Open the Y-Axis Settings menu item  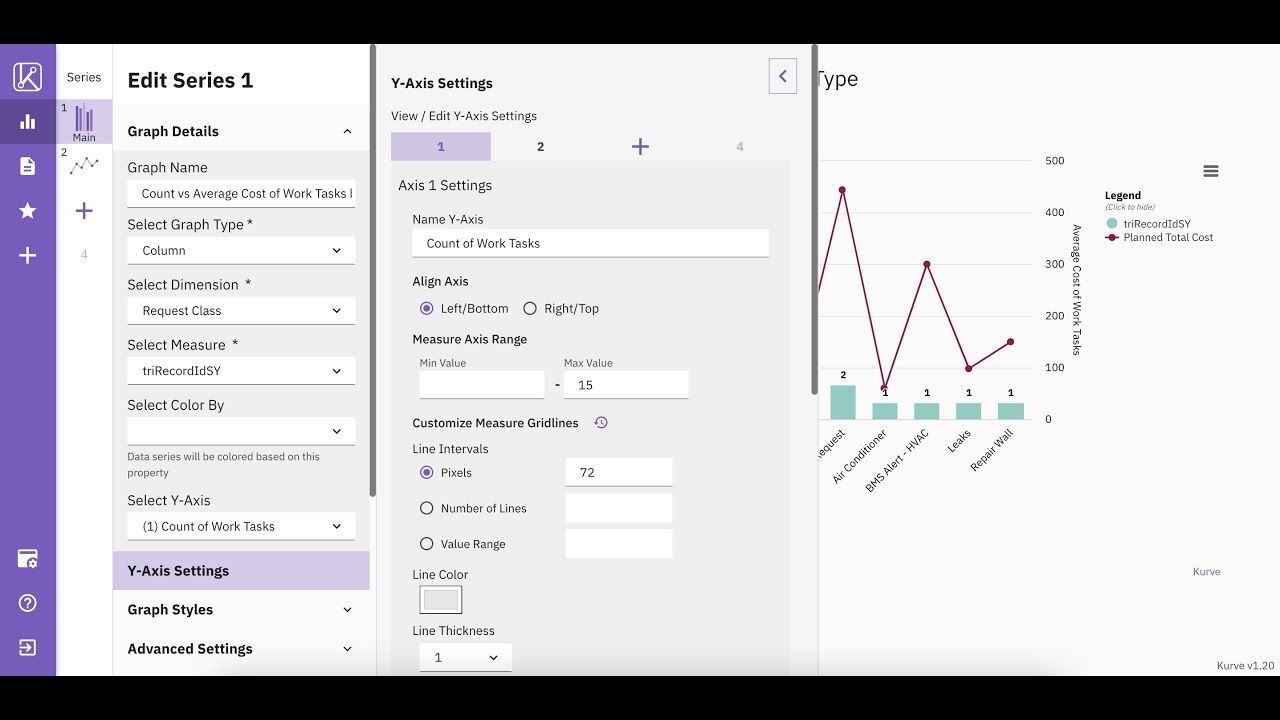tap(241, 571)
